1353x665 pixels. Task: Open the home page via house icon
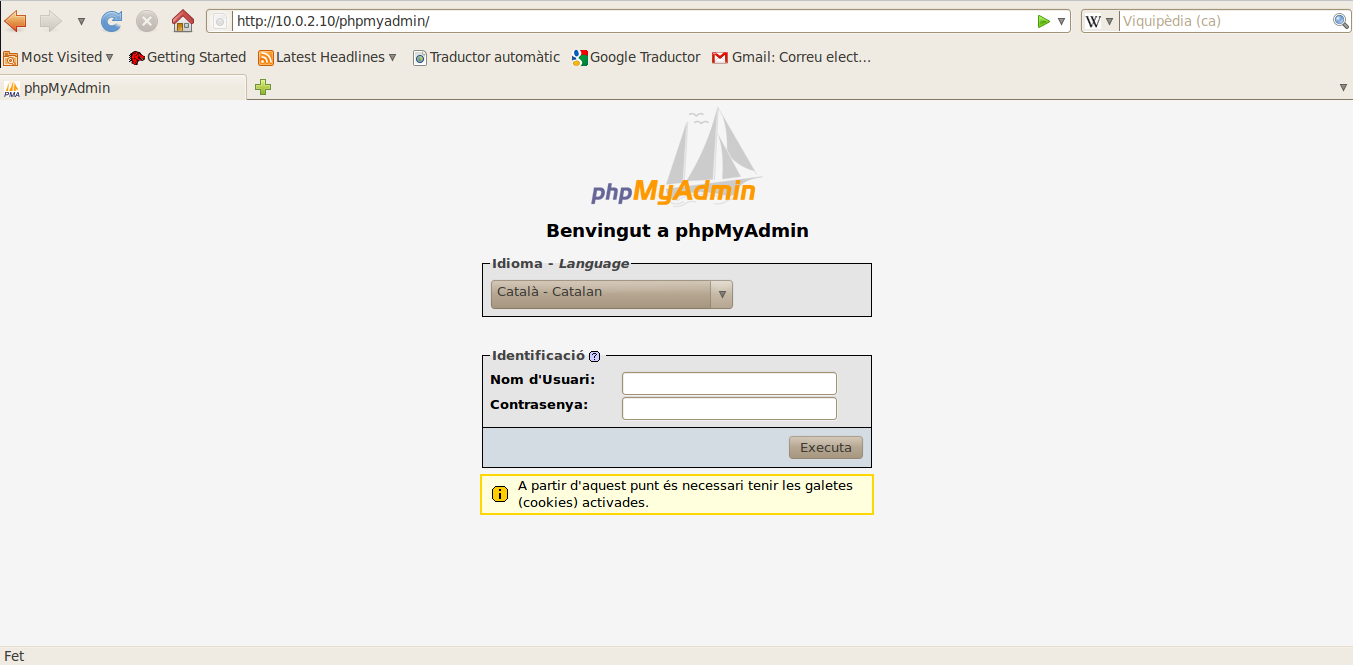182,21
